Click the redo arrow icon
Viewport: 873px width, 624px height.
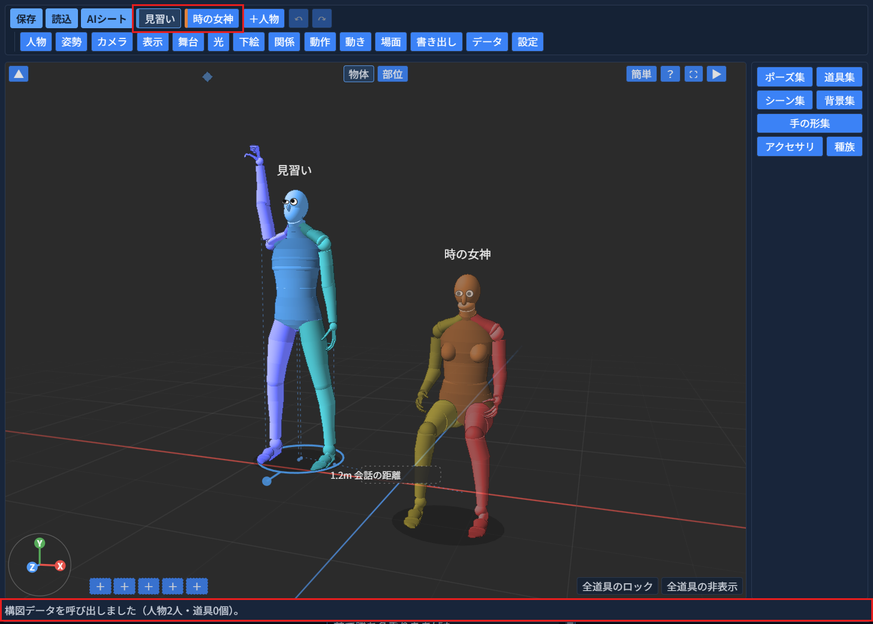[322, 19]
